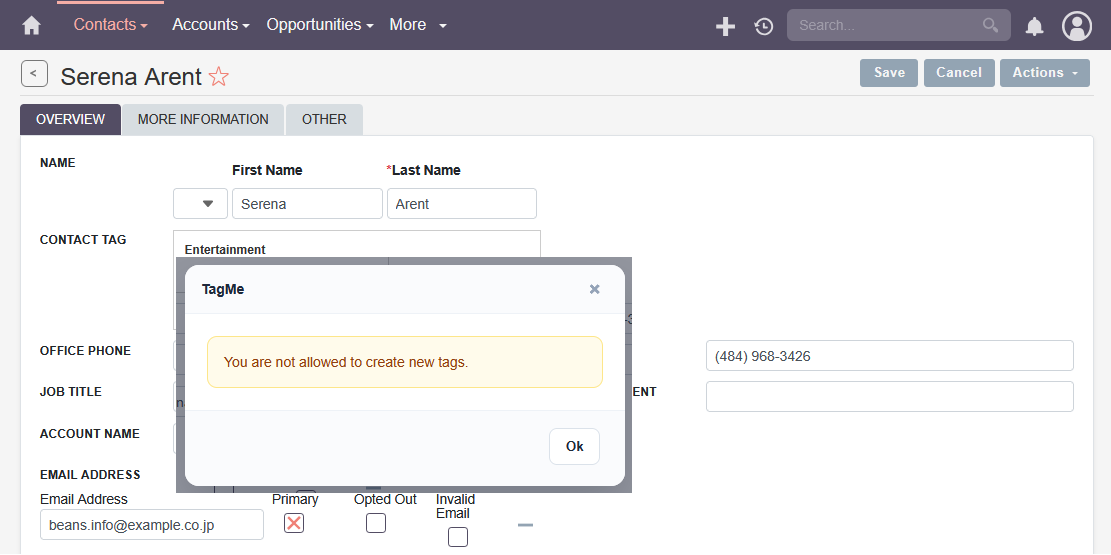The height and width of the screenshot is (555, 1111).
Task: Click the back arrow beside contact name
Action: pos(34,74)
